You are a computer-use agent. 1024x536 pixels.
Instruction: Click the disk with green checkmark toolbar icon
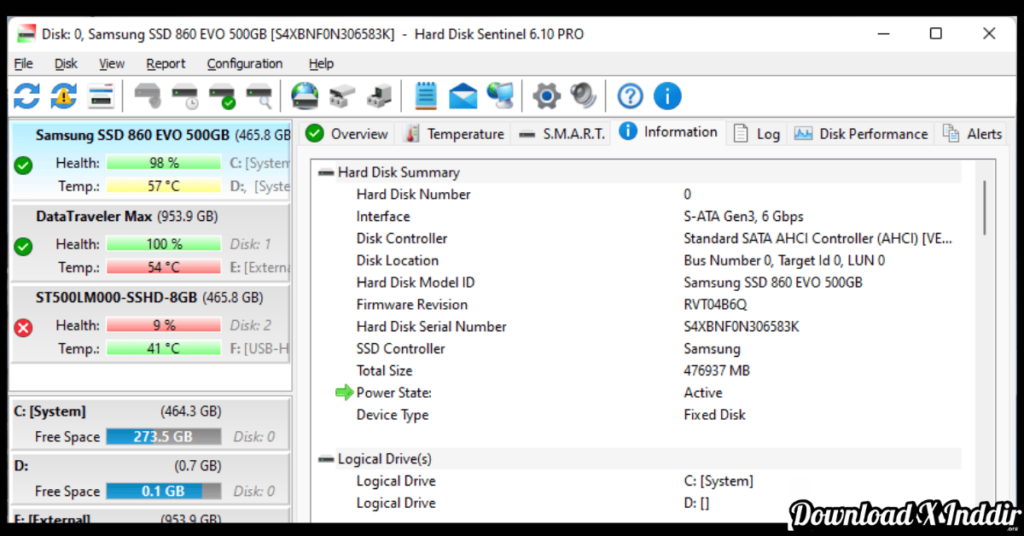click(x=222, y=97)
